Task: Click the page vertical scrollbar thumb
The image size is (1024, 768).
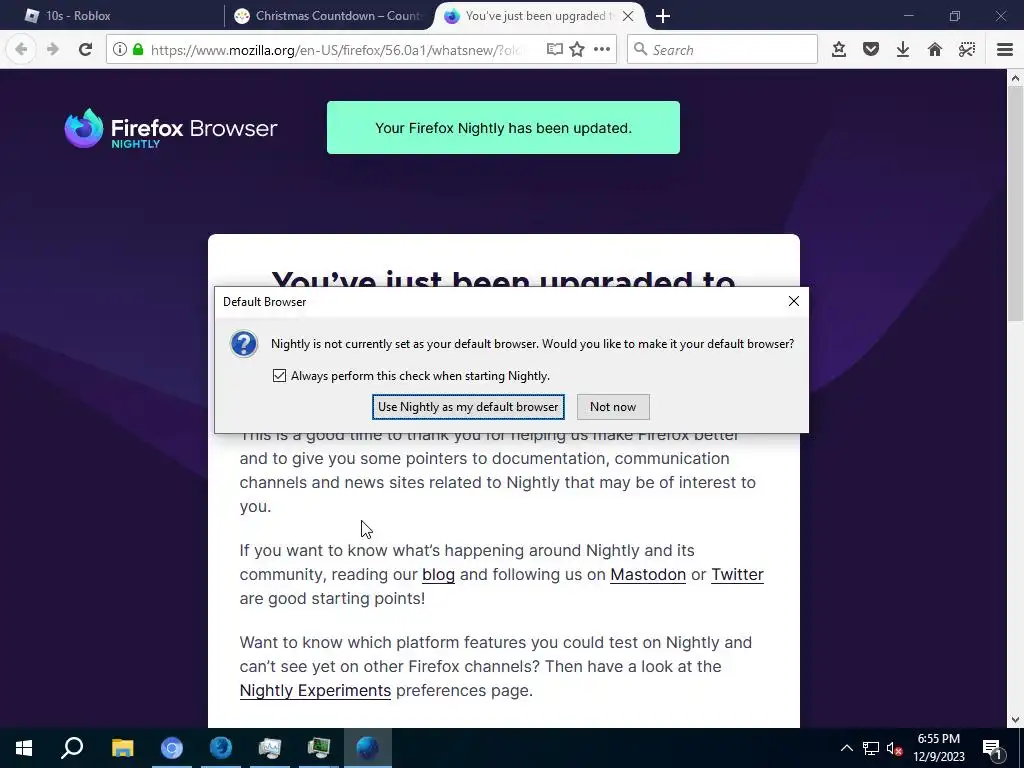Action: [x=1015, y=202]
